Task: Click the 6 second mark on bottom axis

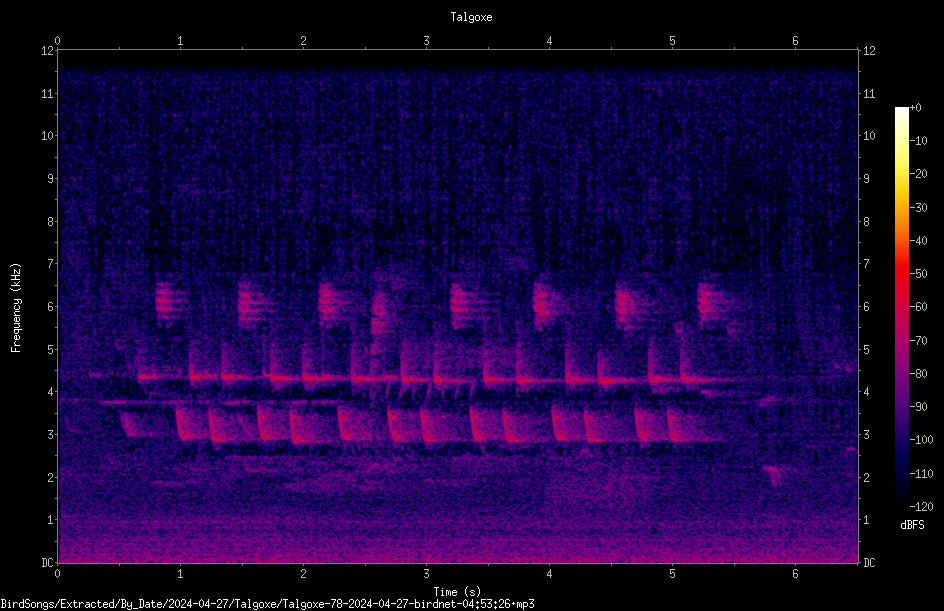Action: click(795, 574)
